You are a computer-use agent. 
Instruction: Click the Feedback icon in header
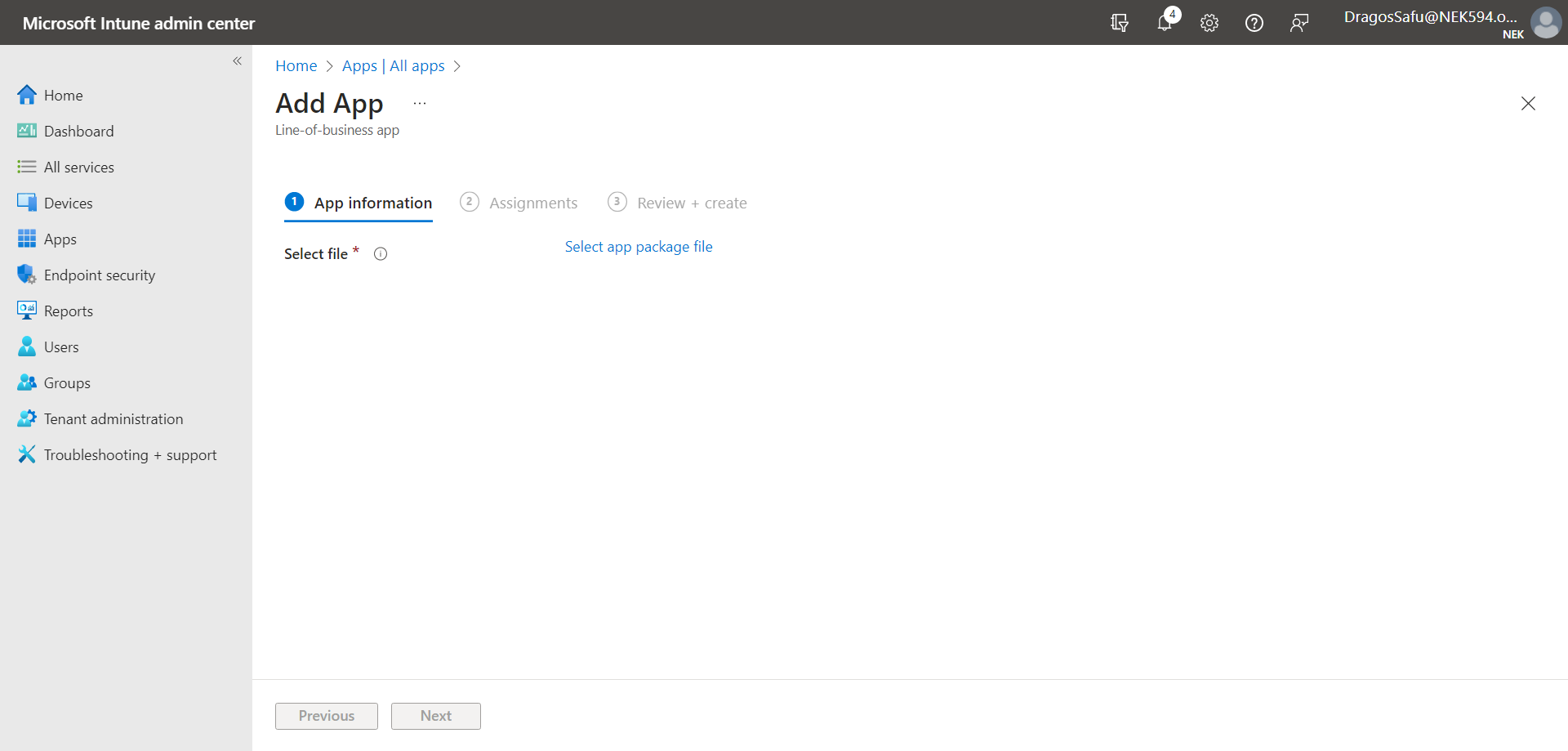pos(1299,23)
